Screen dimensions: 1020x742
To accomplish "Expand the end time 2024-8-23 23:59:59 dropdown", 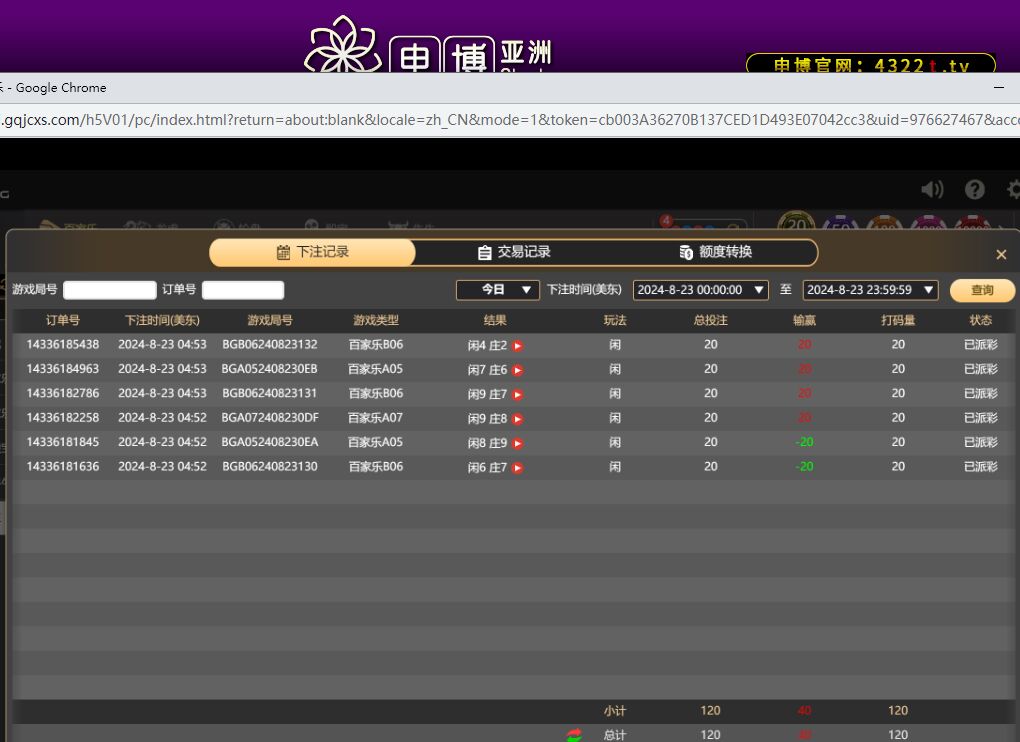I will [870, 290].
